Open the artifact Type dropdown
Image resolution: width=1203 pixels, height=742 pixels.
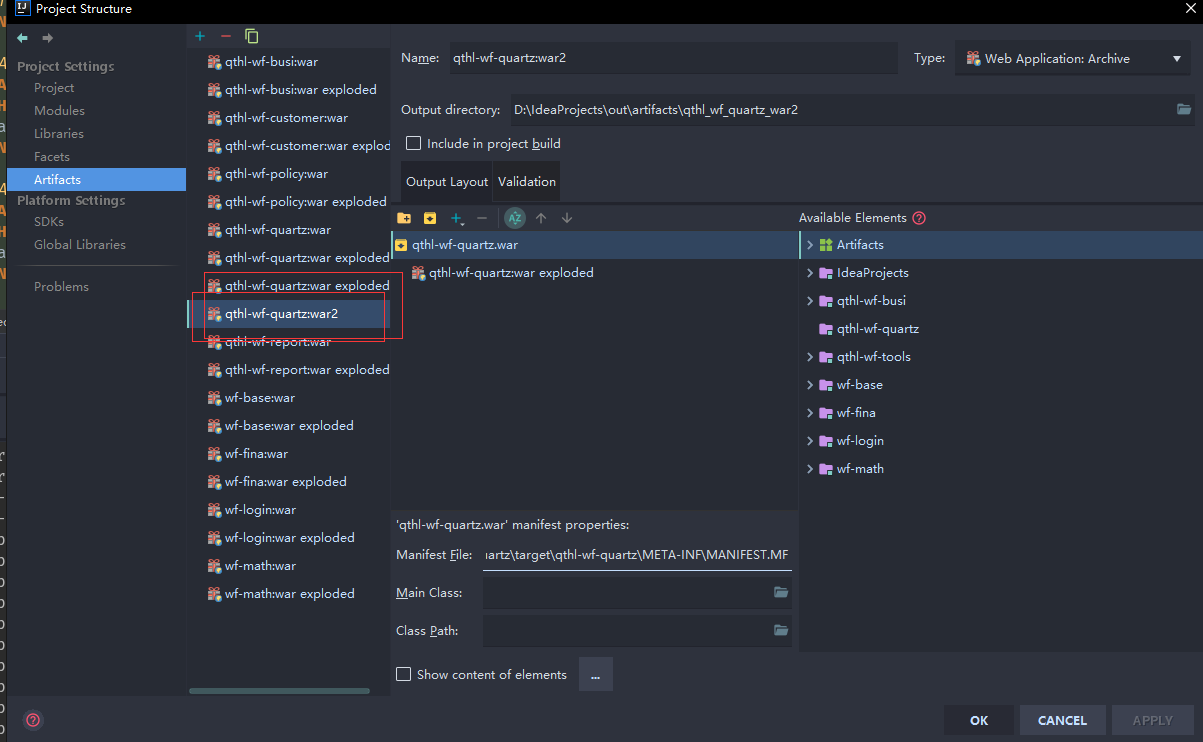(x=1073, y=59)
